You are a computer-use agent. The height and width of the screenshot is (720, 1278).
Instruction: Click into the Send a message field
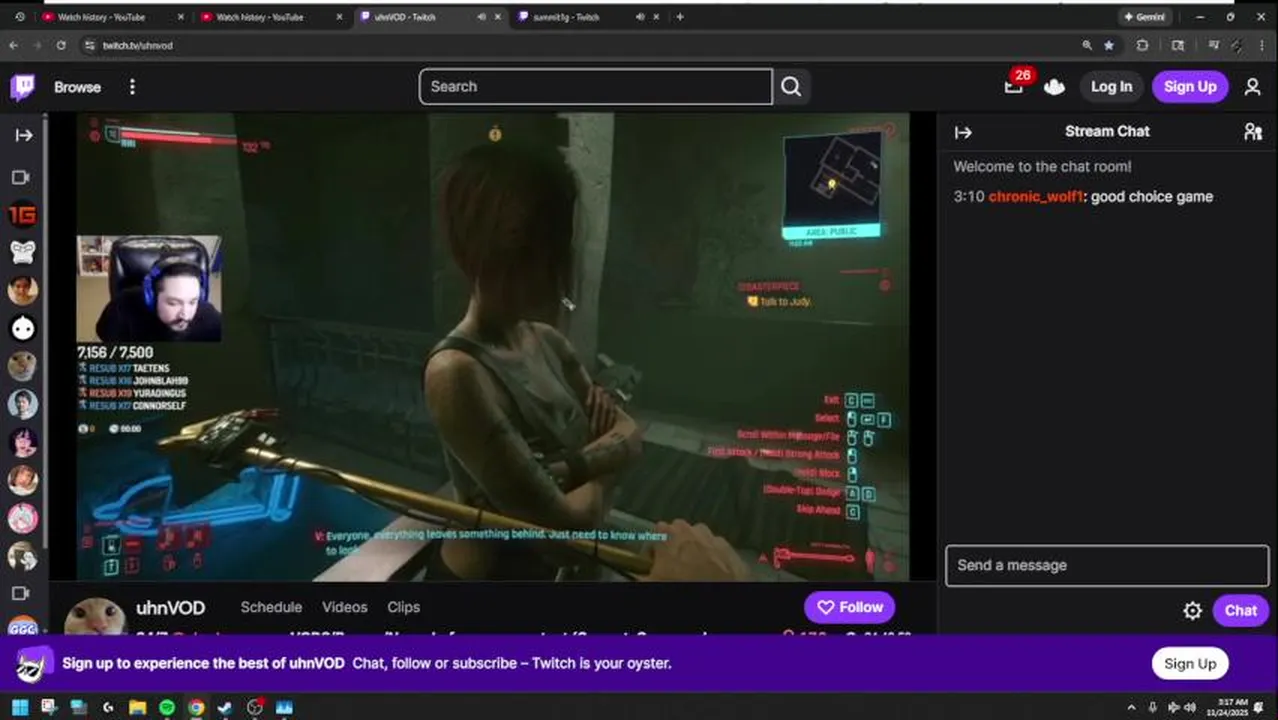[x=1107, y=565]
